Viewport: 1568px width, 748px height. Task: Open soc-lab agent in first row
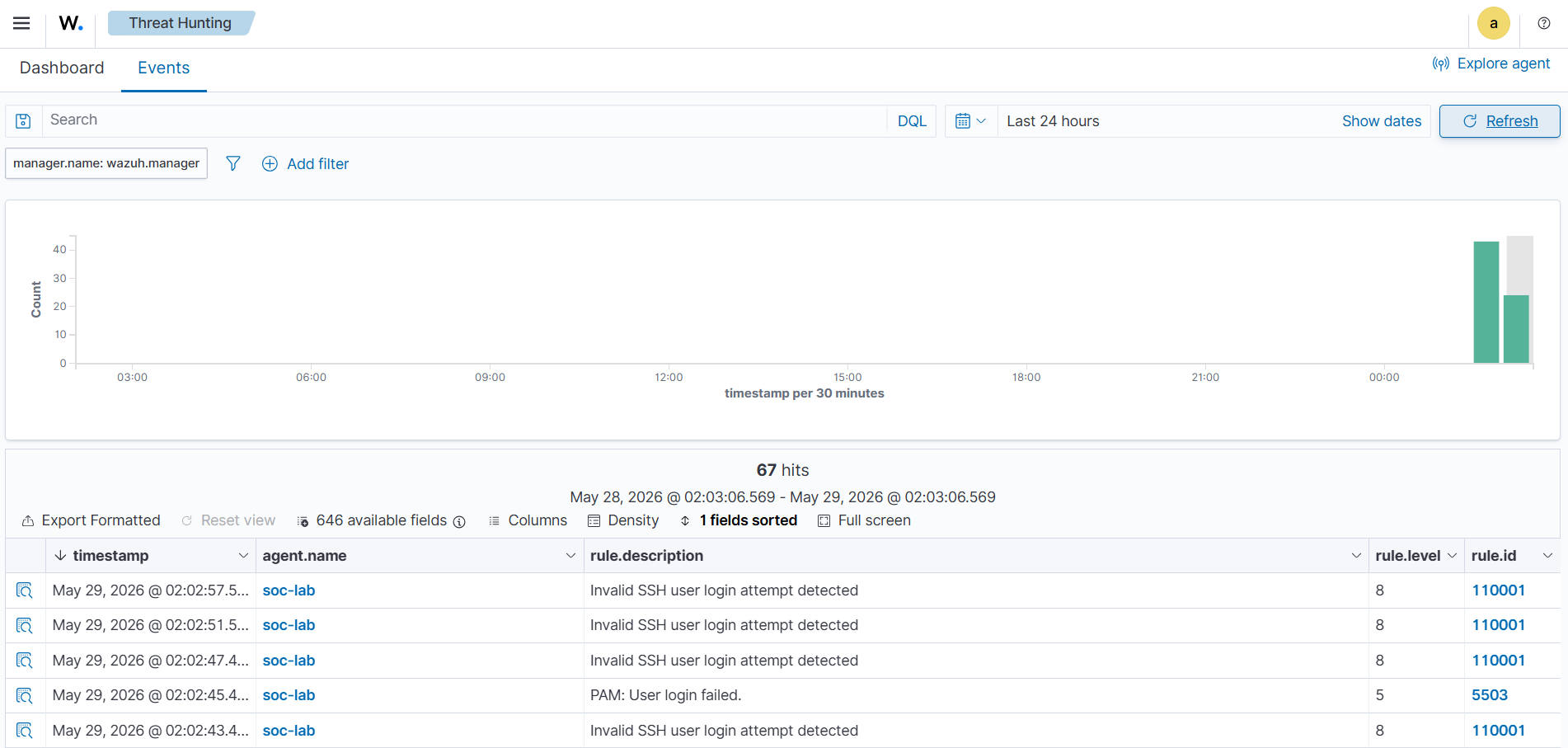click(289, 590)
